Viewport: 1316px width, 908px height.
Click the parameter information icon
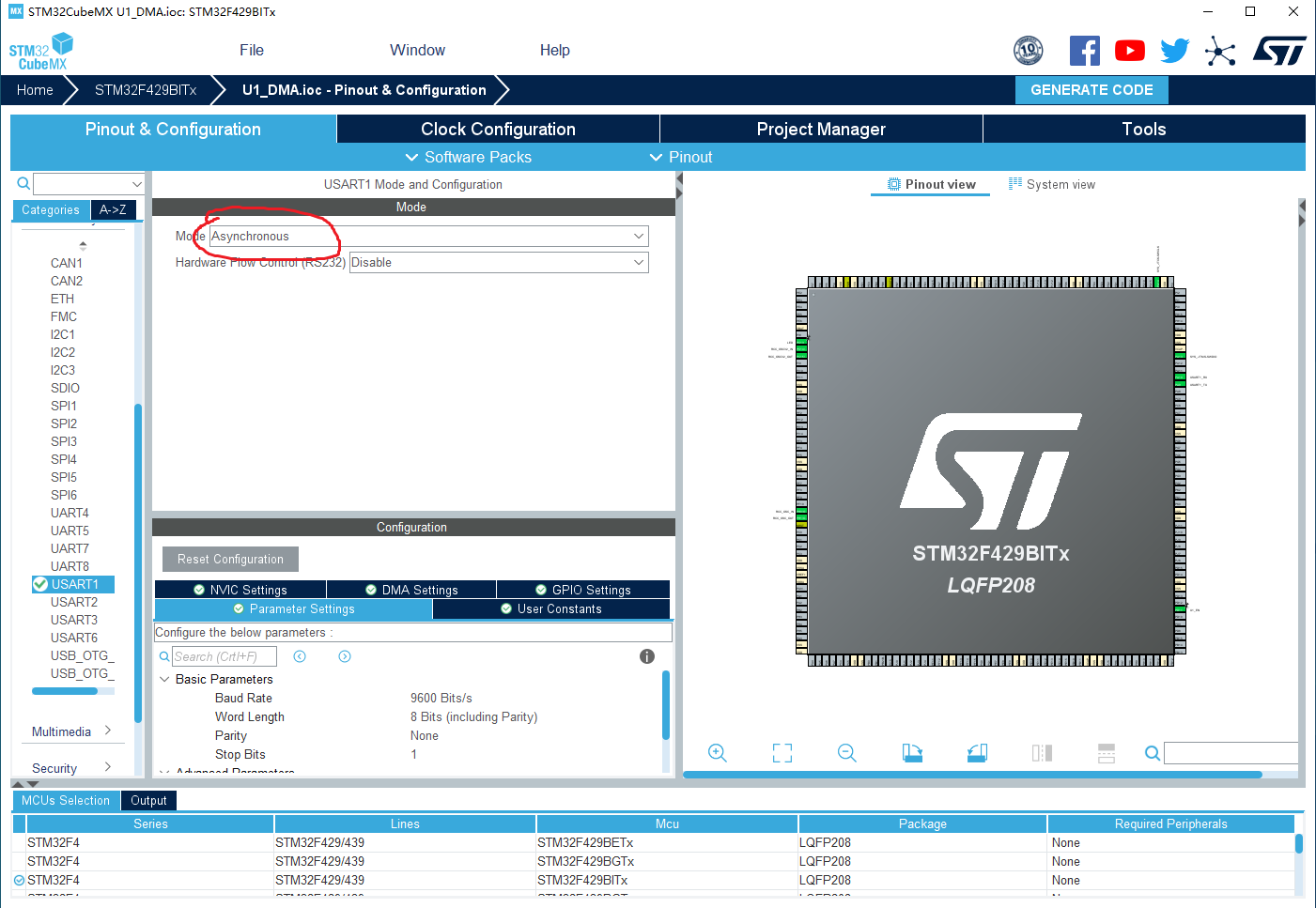pyautogui.click(x=647, y=656)
